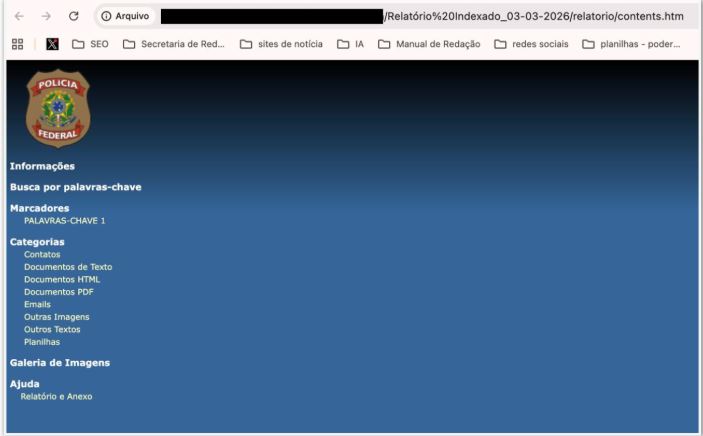This screenshot has height=436, width=703.
Task: Open the IA bookmarks folder
Action: 350,44
